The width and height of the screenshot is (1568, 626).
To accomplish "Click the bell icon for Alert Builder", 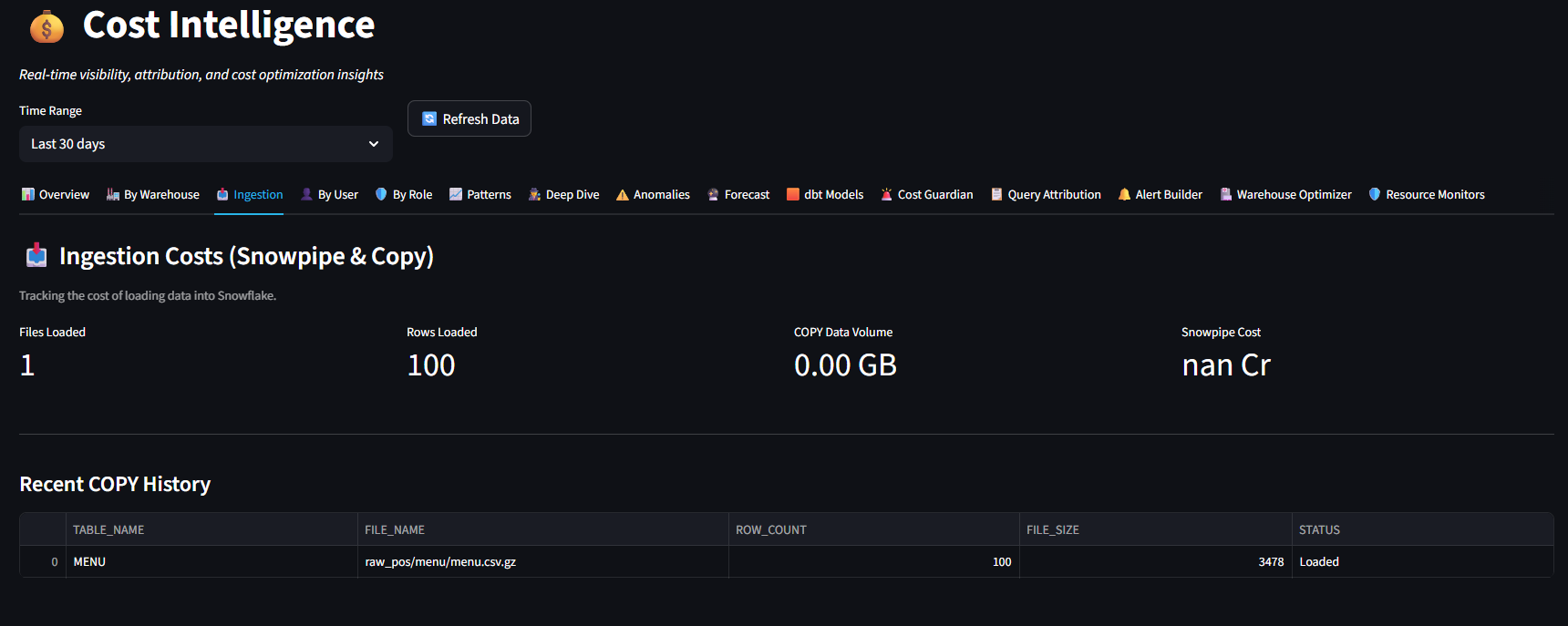I will pyautogui.click(x=1124, y=195).
